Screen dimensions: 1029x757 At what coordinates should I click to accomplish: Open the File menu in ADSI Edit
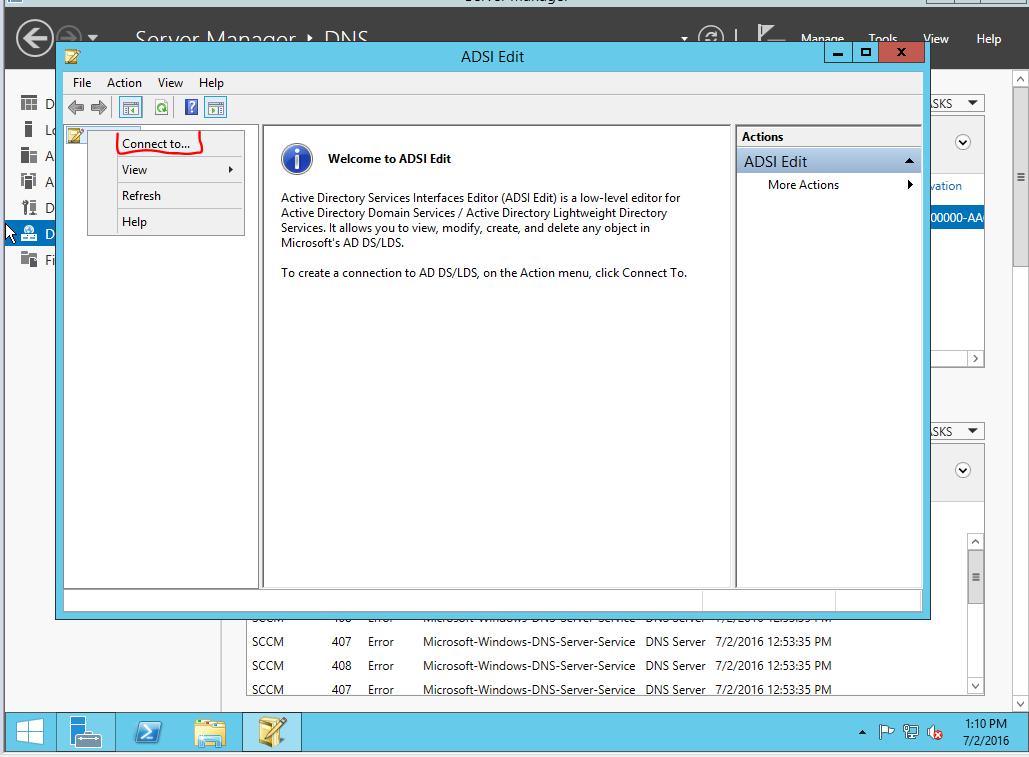point(82,83)
